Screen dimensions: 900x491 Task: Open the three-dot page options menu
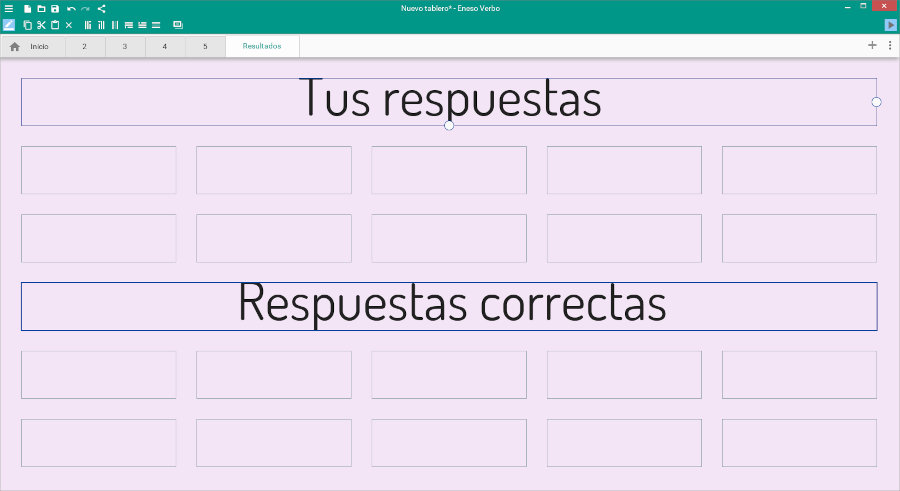tap(890, 45)
